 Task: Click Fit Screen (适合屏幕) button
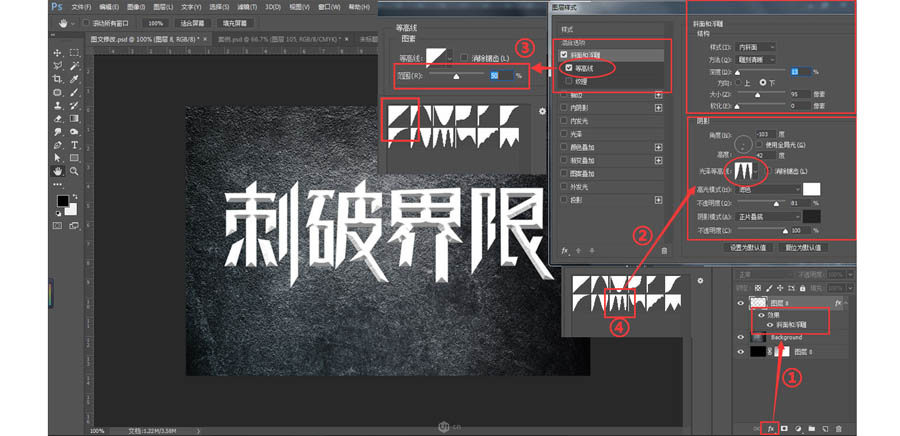pos(192,24)
